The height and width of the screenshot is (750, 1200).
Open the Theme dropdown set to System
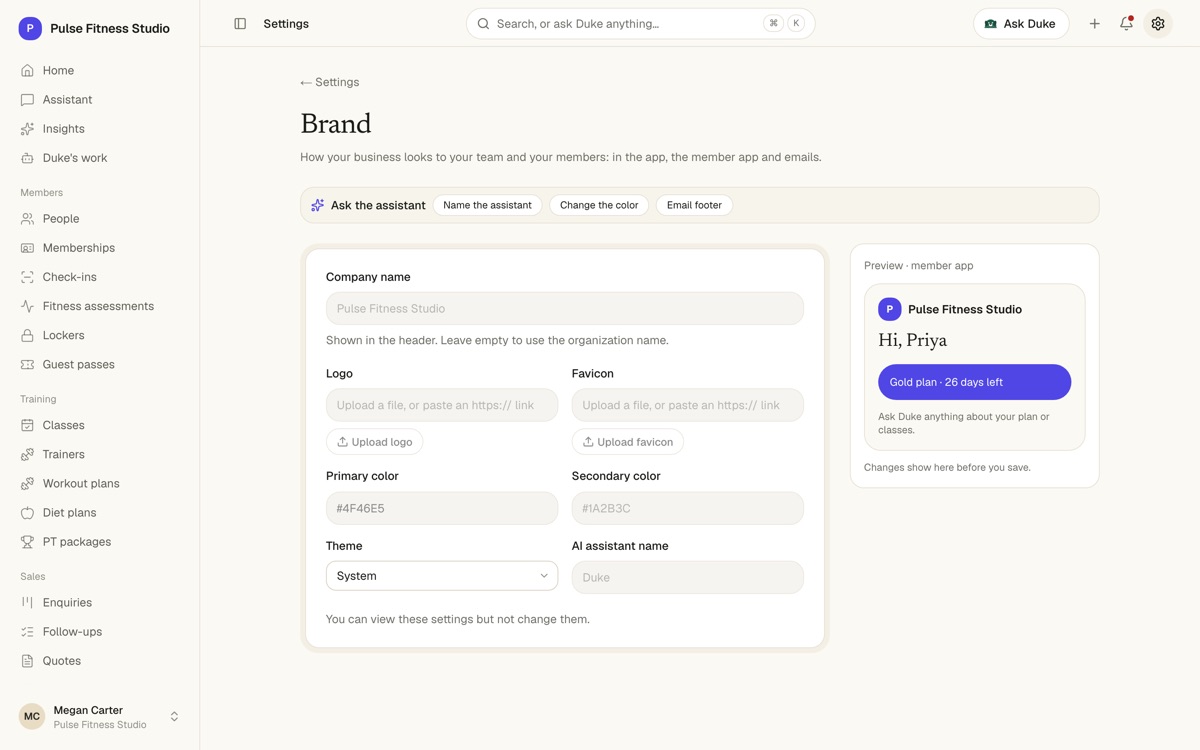[x=442, y=576]
